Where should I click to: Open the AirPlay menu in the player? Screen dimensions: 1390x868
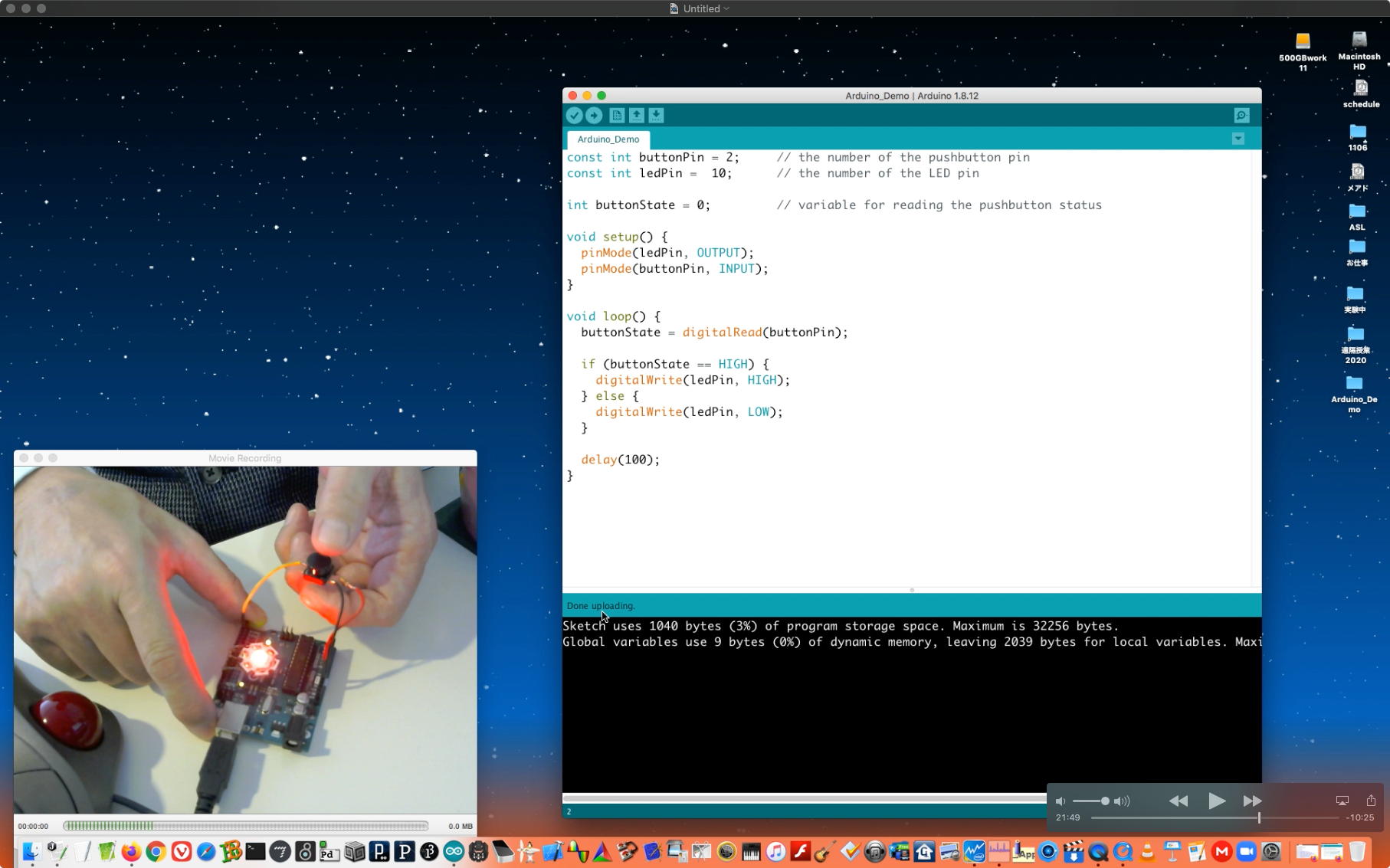point(1342,801)
